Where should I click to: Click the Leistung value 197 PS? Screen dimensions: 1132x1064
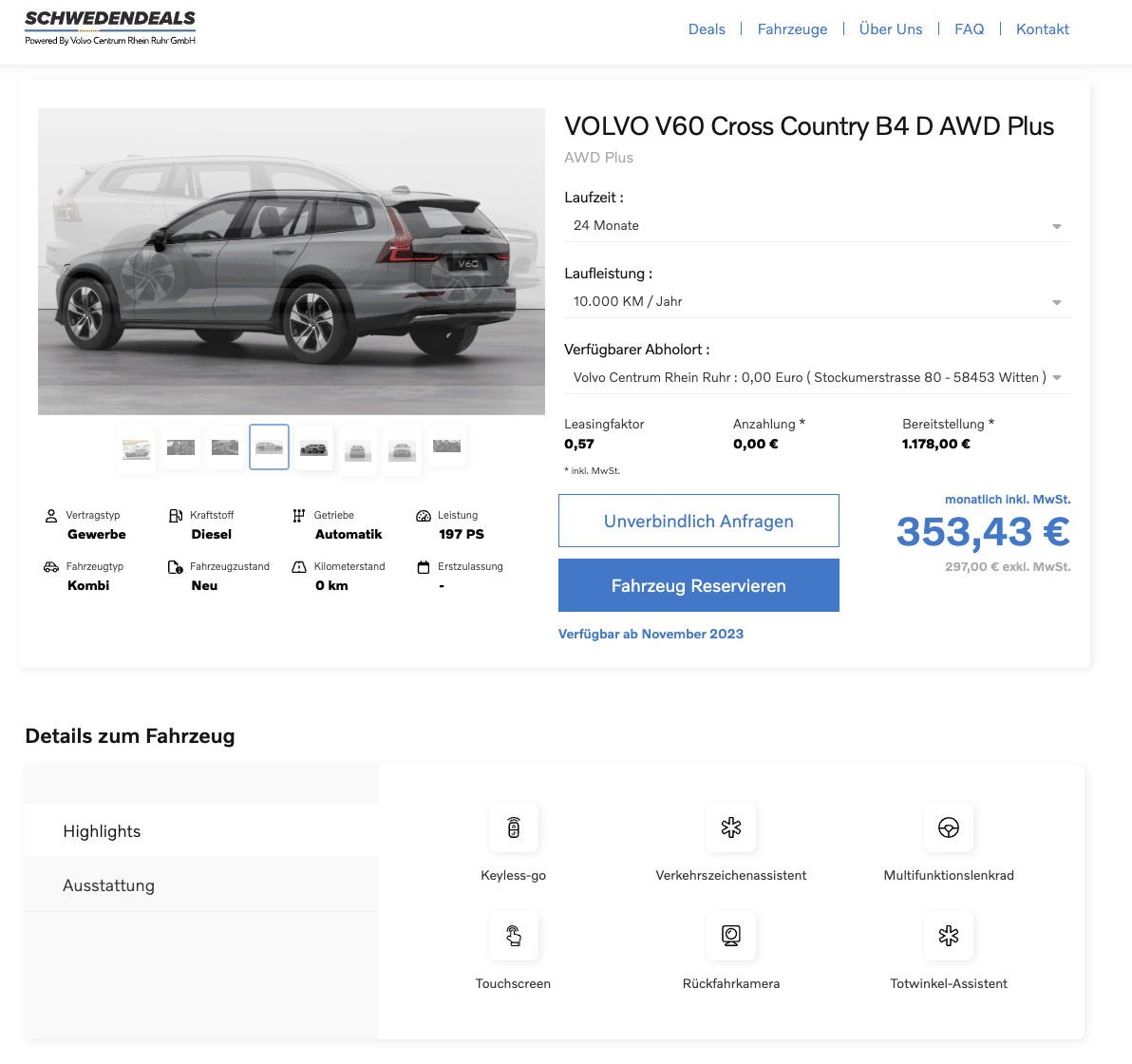tap(462, 535)
